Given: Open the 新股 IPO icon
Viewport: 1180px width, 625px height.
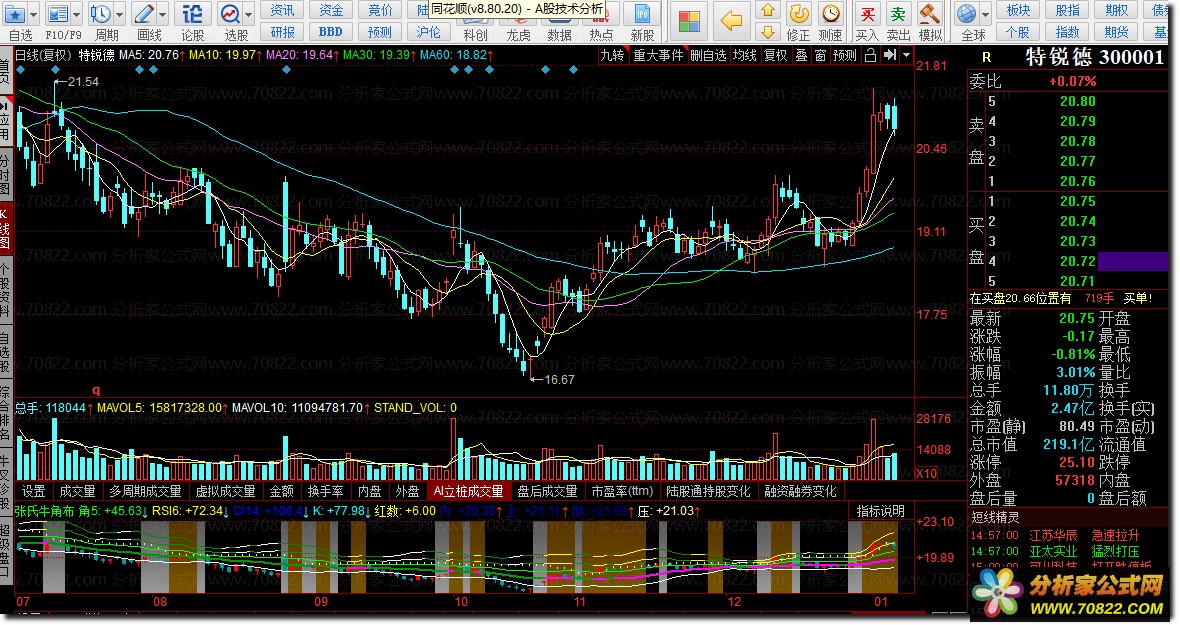Looking at the screenshot, I should (642, 14).
